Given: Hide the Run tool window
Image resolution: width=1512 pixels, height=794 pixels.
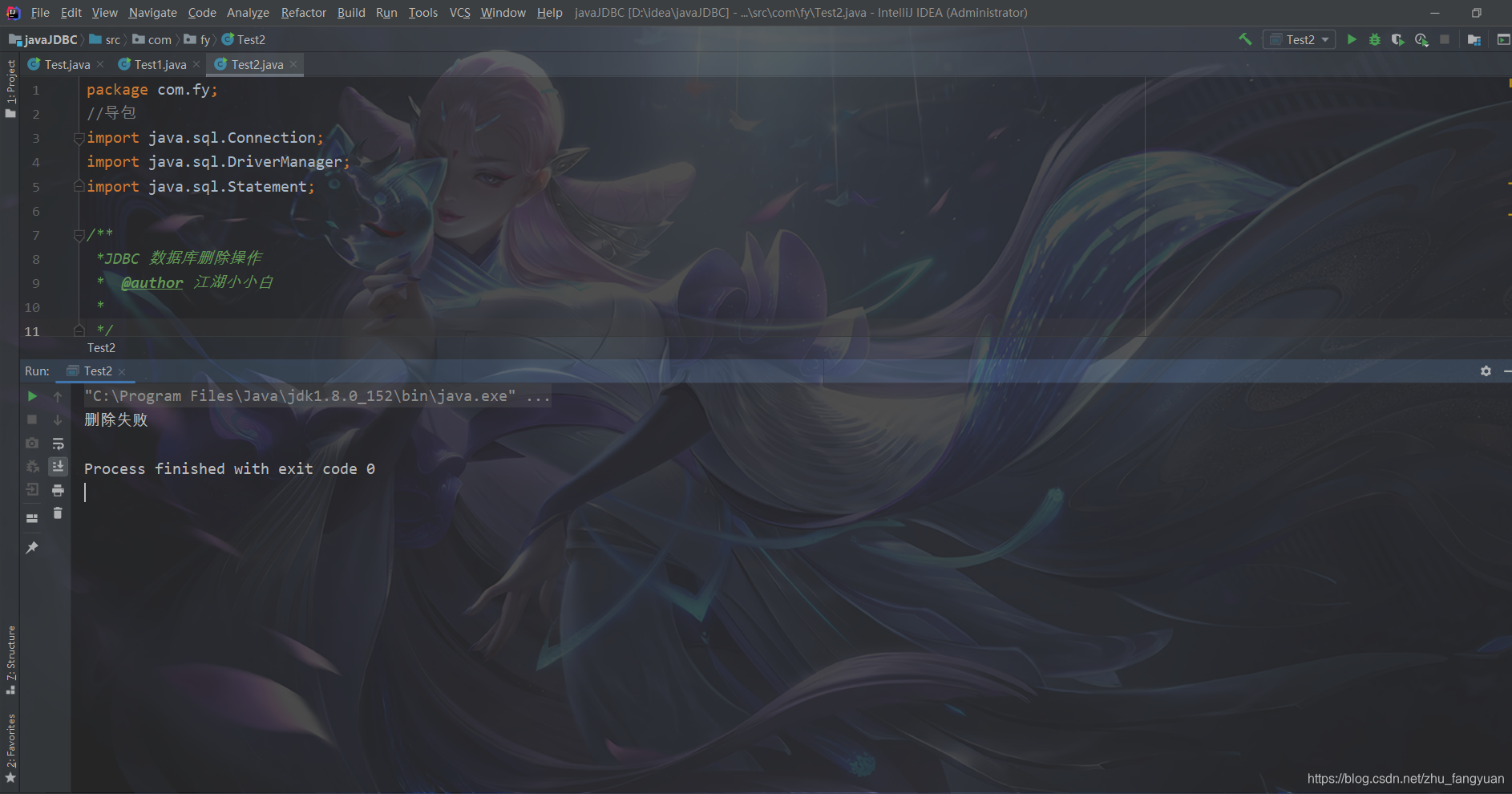Looking at the screenshot, I should (1507, 371).
